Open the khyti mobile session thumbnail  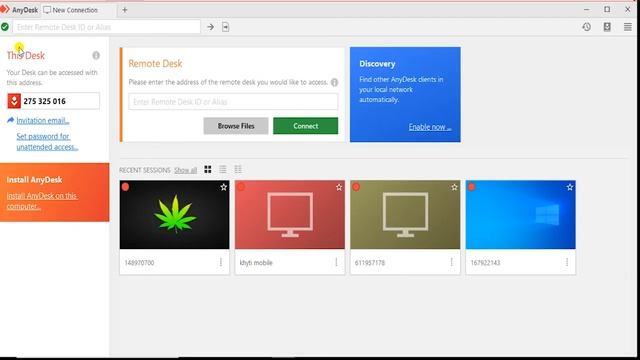pos(290,215)
